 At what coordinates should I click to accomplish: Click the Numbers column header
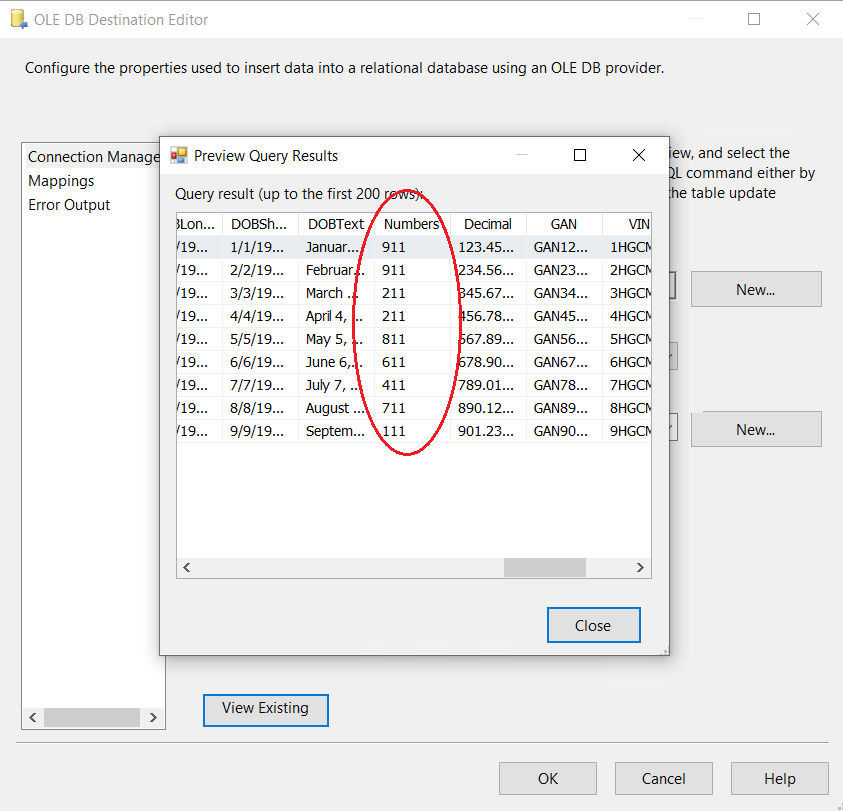(411, 224)
